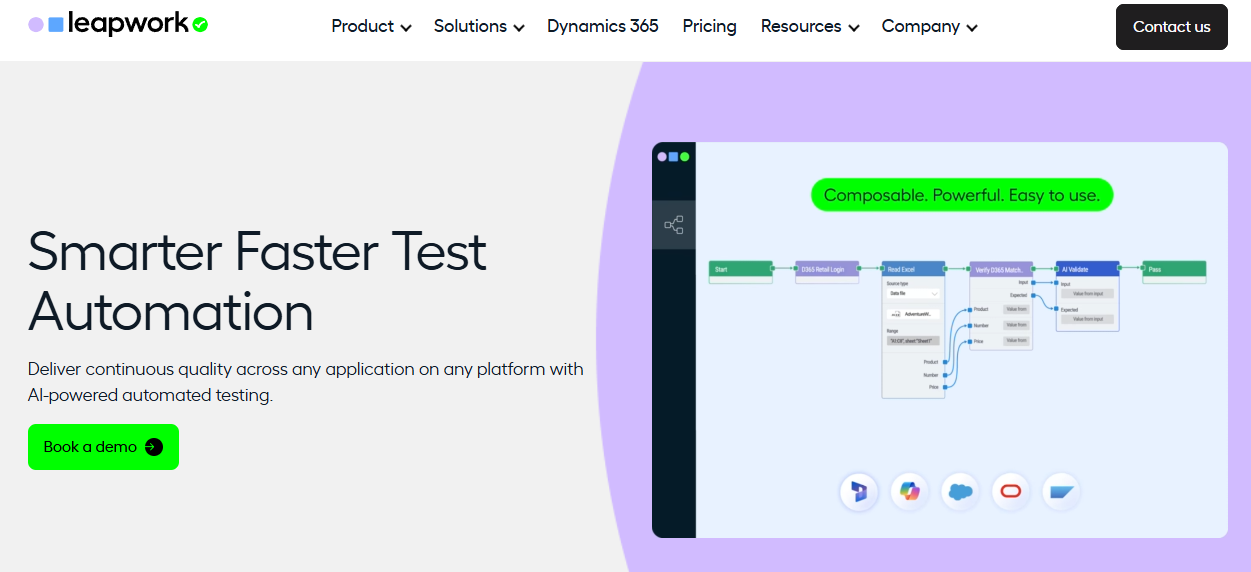1251x572 pixels.
Task: Click the Source type label in Read Excel
Action: (x=897, y=284)
